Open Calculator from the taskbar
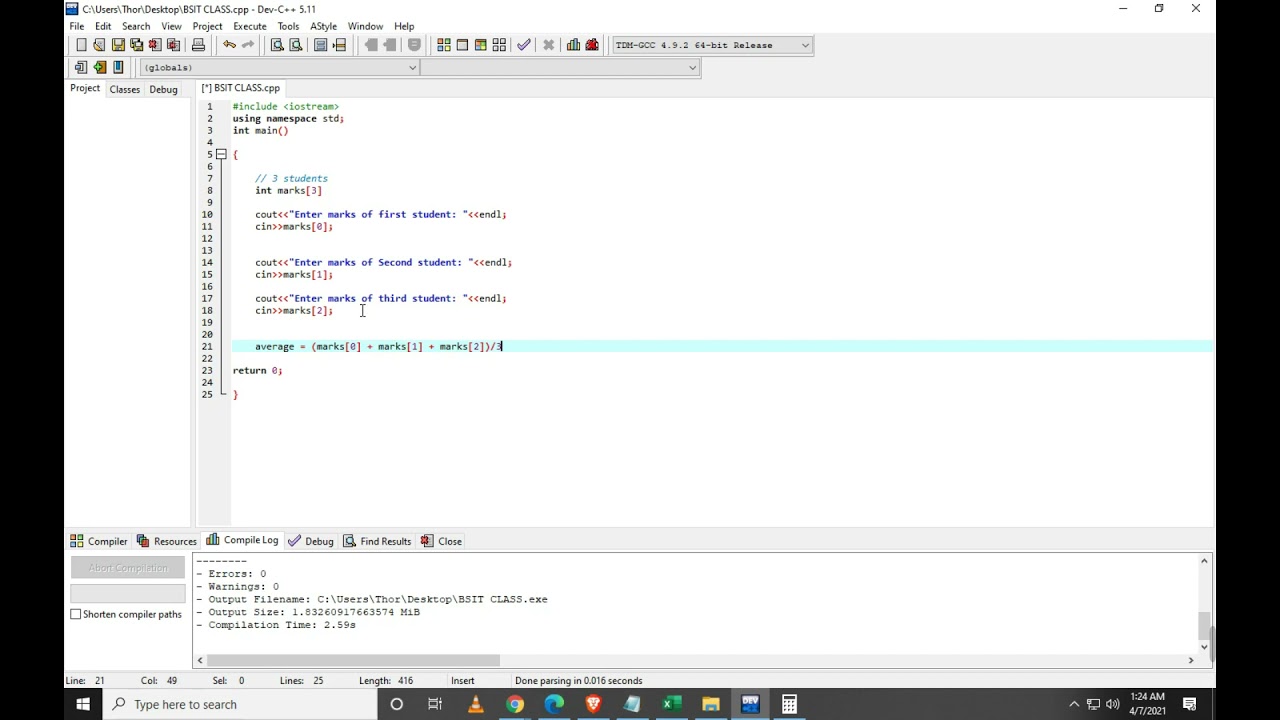 point(789,704)
